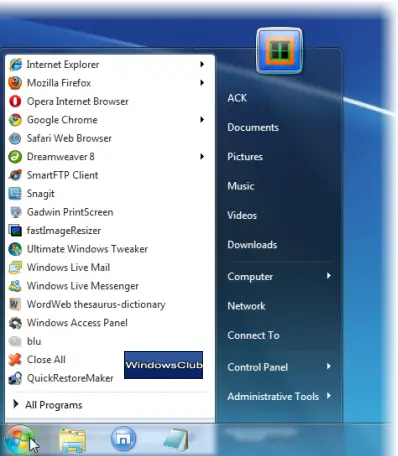Click the WordWeb thesaurus-dictionary icon
Image resolution: width=398 pixels, height=456 pixels.
15,304
